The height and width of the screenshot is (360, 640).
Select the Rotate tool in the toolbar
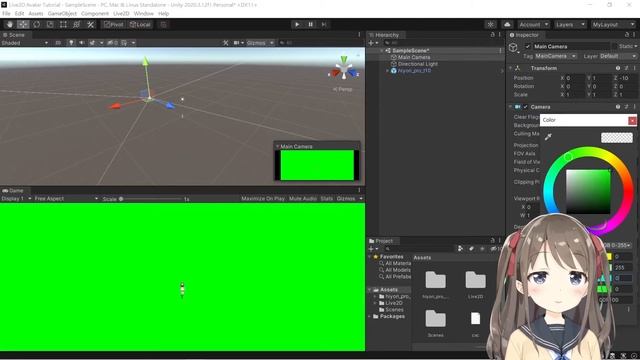pyautogui.click(x=36, y=24)
